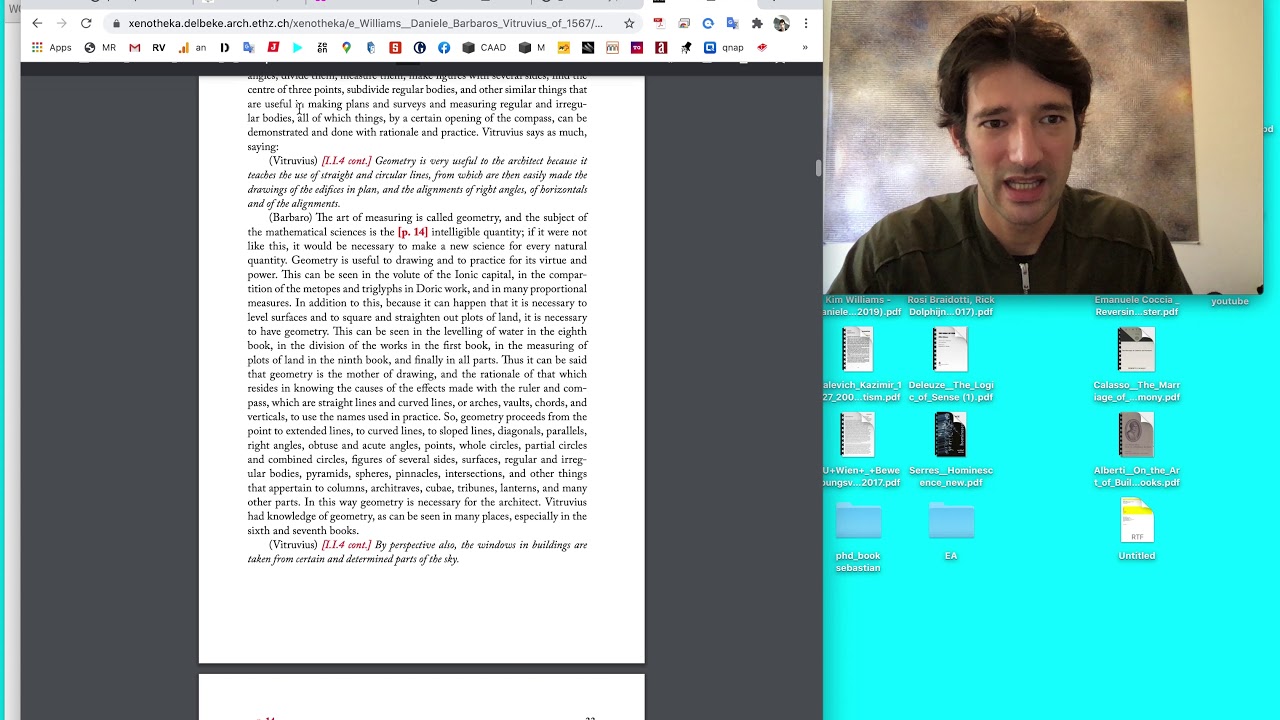1280x720 pixels.
Task: Open the MR bookmark
Action: click(100, 47)
